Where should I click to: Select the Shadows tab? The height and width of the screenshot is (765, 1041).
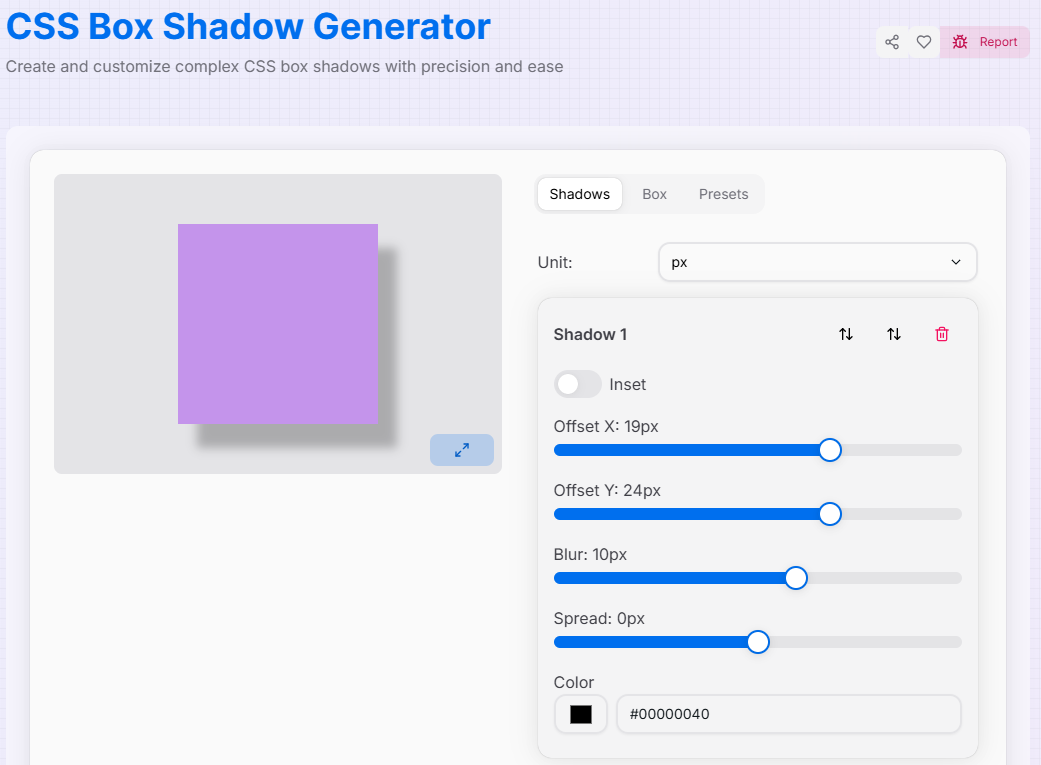(x=579, y=194)
